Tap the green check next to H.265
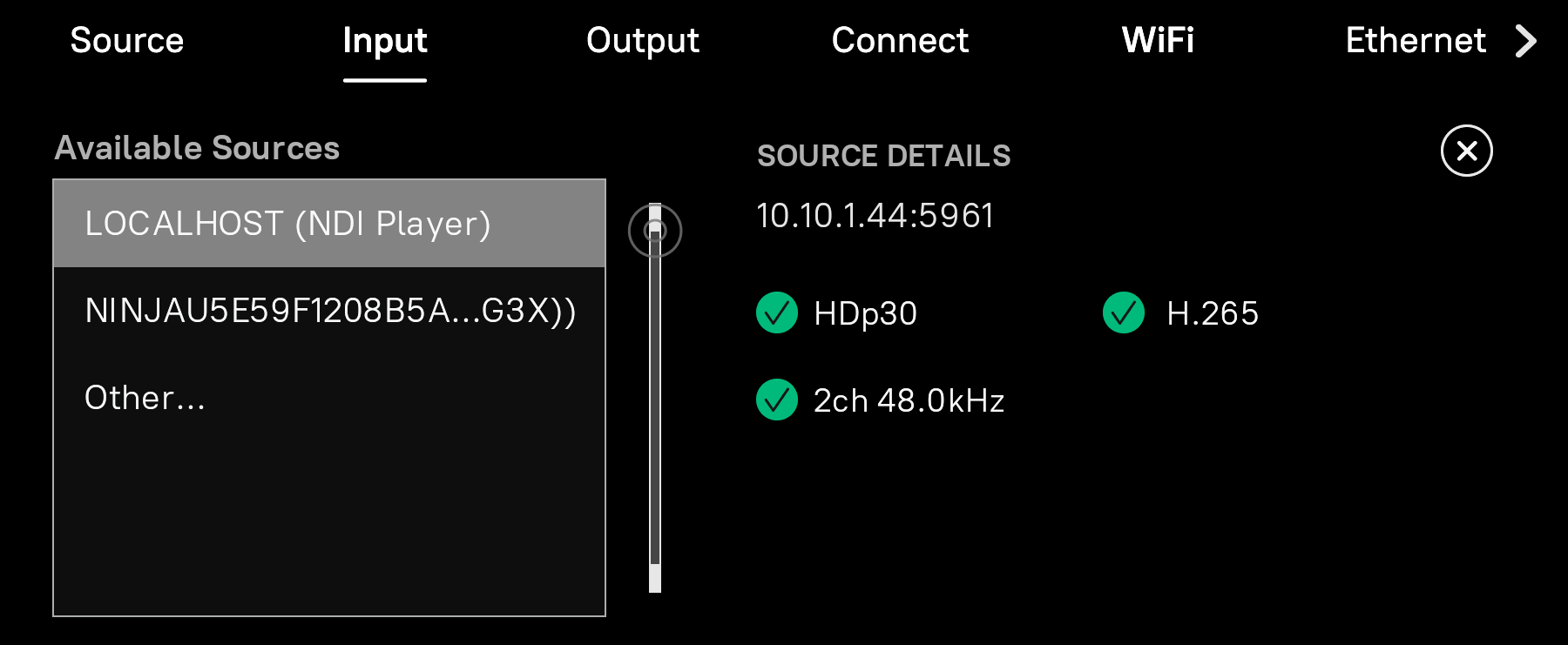The width and height of the screenshot is (1568, 645). point(1124,313)
